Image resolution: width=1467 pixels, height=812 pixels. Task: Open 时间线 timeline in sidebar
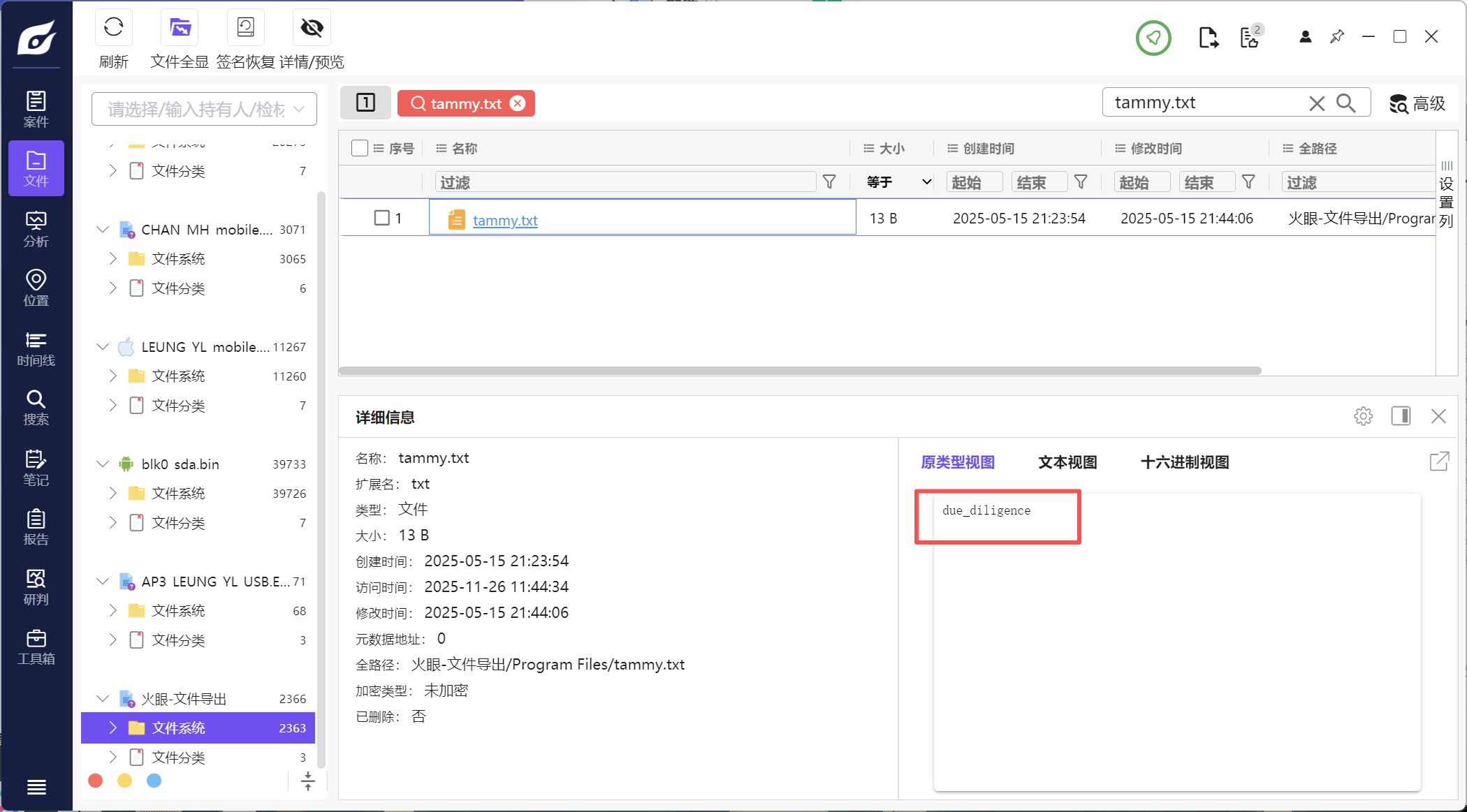(x=36, y=348)
